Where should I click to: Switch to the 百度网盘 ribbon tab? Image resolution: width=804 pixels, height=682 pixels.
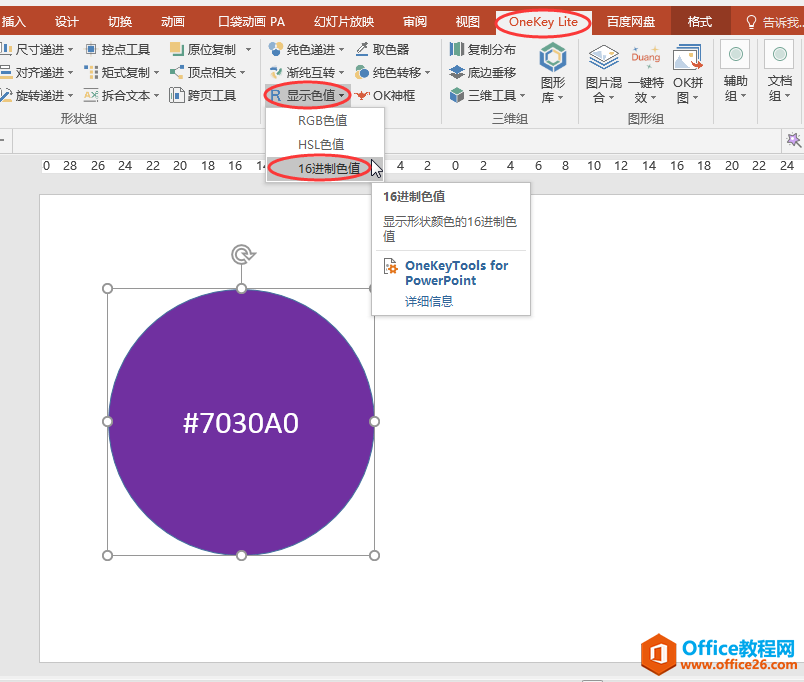pos(631,22)
